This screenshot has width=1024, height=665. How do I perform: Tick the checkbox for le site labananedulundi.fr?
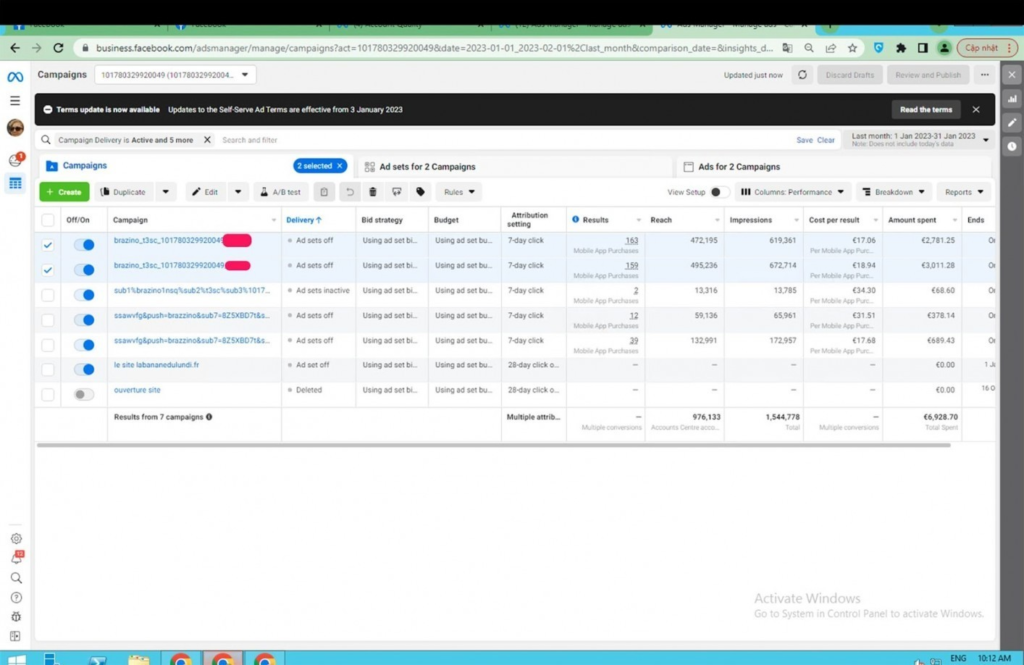coord(48,370)
